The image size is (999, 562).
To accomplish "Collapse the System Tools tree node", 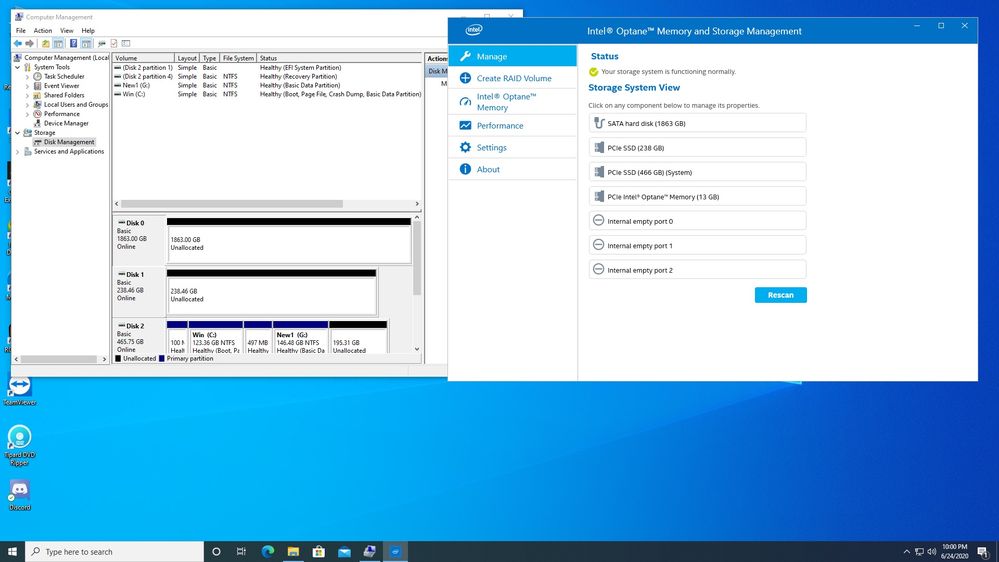I will 17,67.
